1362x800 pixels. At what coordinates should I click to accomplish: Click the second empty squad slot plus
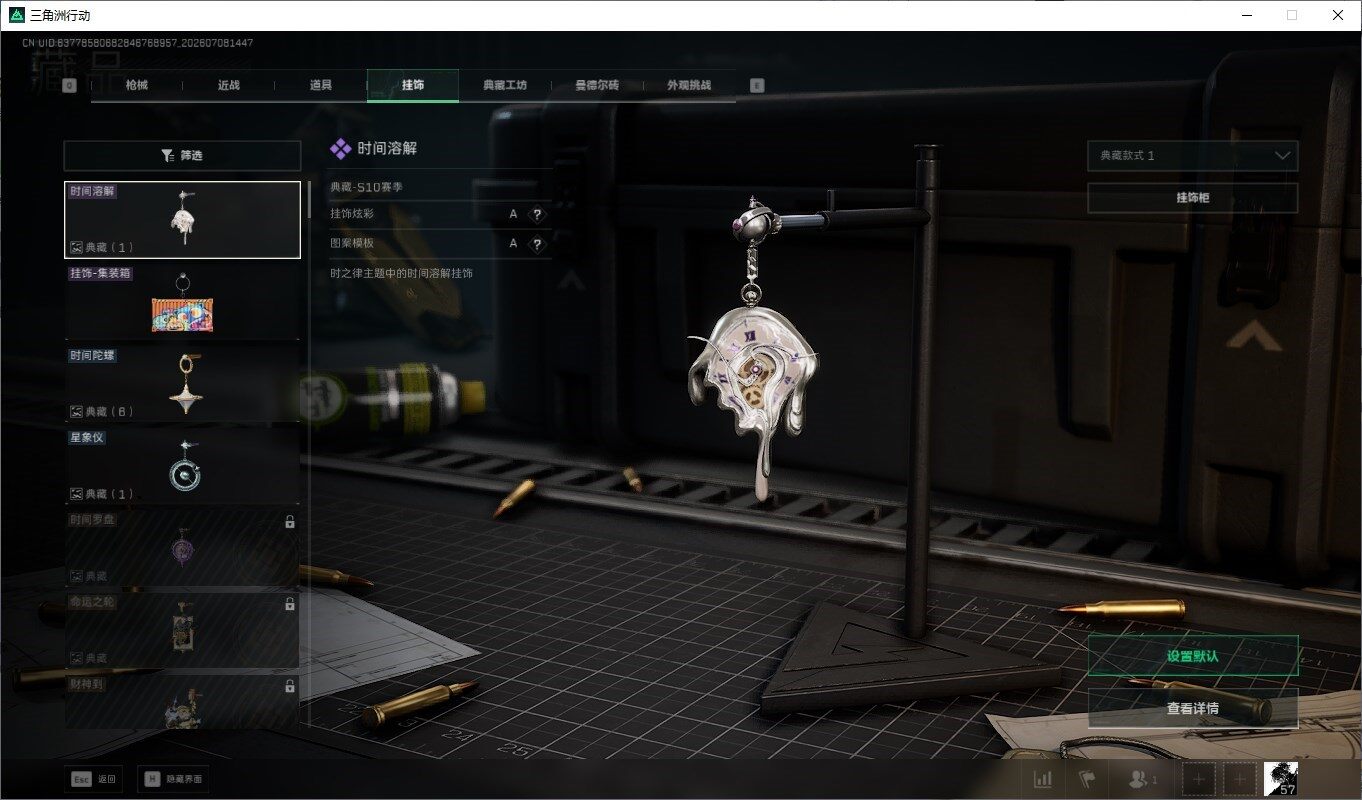pyautogui.click(x=1240, y=779)
